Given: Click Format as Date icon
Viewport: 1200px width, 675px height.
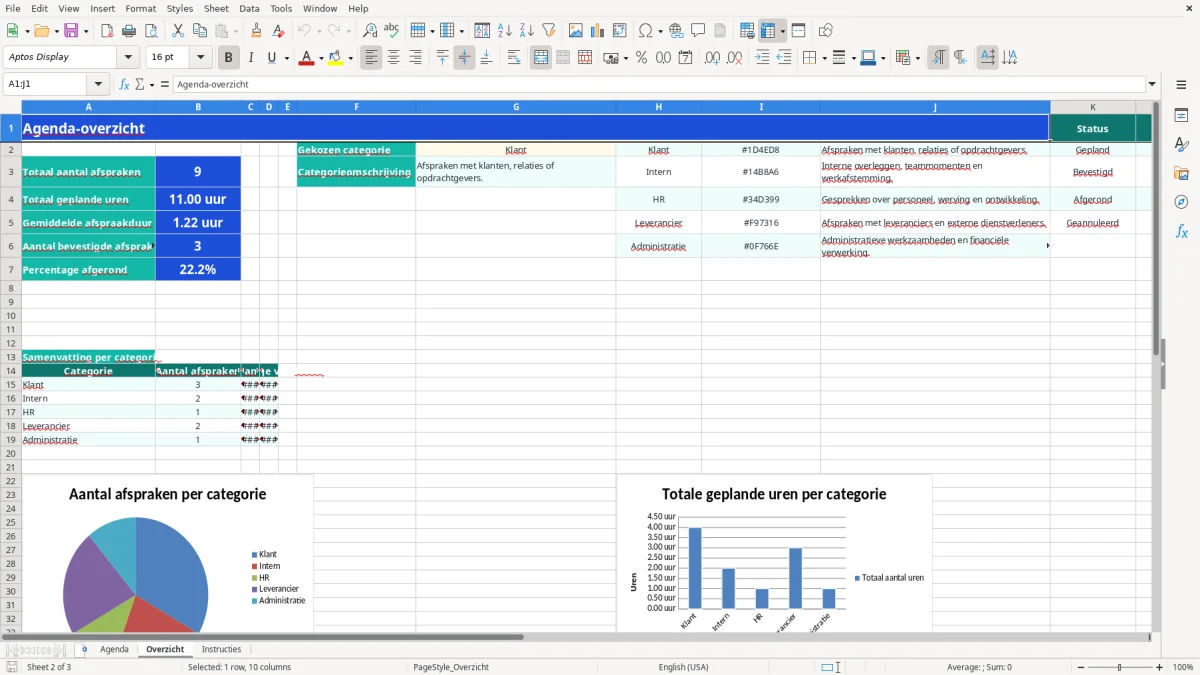Looking at the screenshot, I should click(685, 58).
